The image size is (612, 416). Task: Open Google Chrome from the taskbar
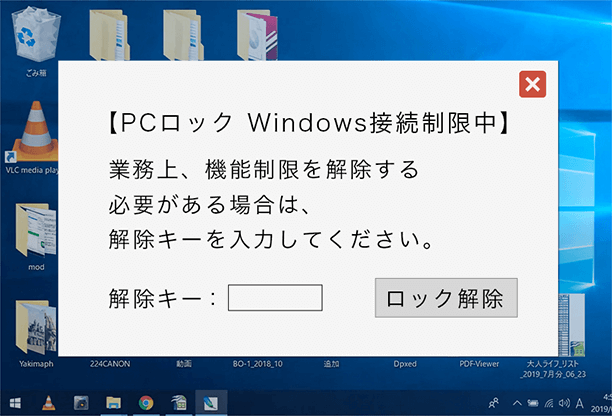[x=146, y=403]
